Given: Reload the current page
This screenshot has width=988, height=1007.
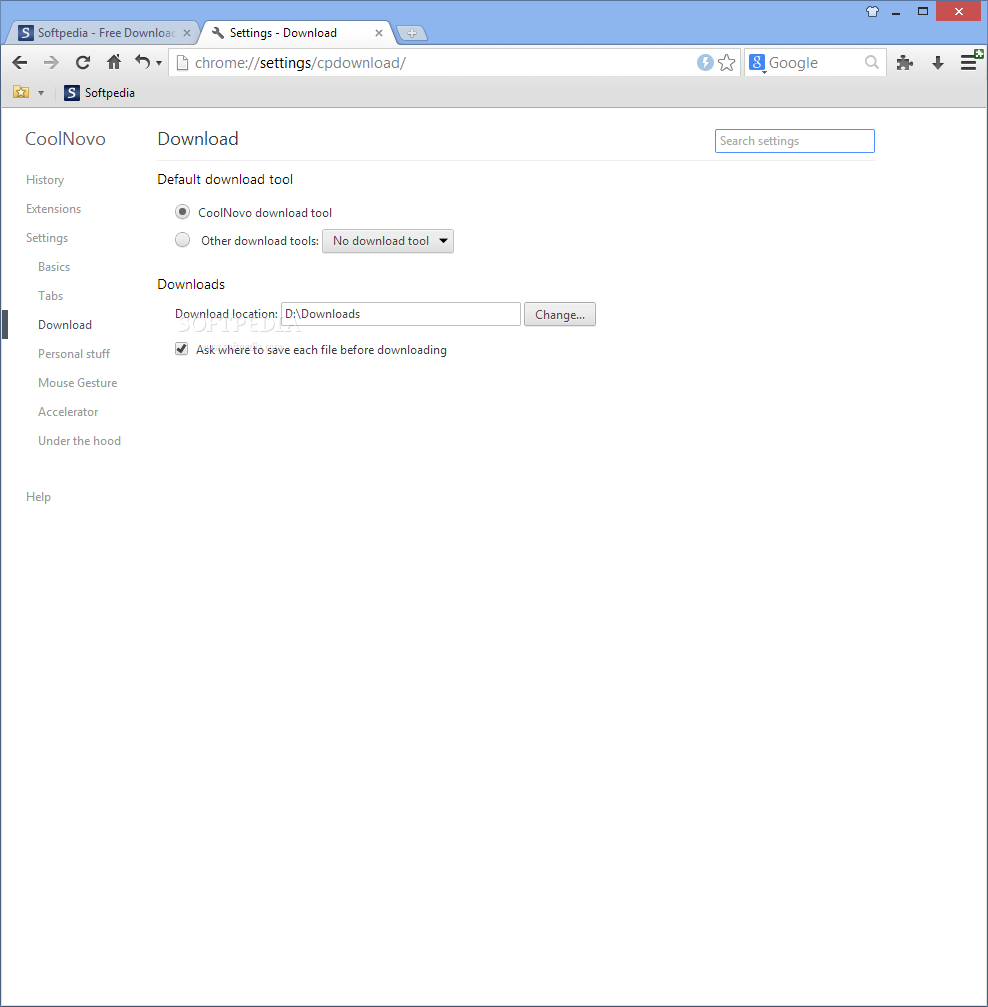Looking at the screenshot, I should (x=83, y=62).
